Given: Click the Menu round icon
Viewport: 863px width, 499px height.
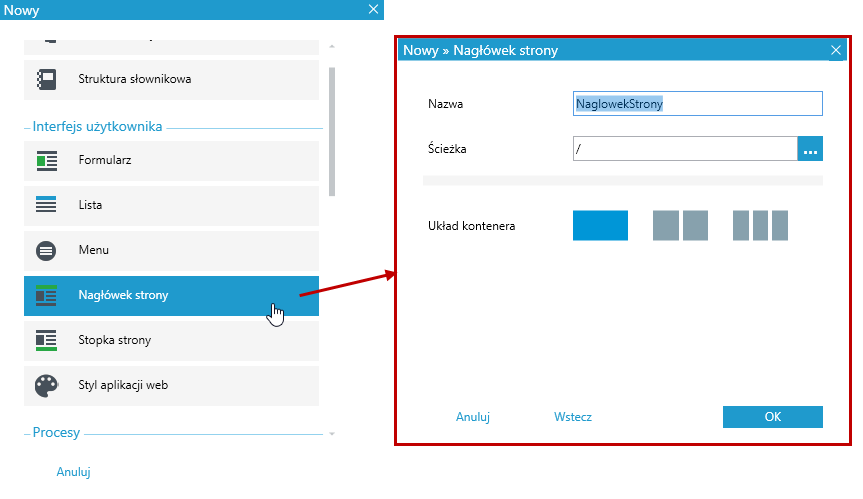Looking at the screenshot, I should point(46,251).
